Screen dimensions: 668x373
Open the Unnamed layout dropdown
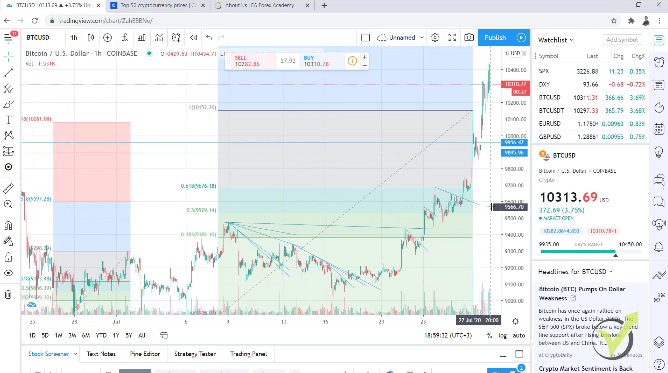tap(401, 37)
